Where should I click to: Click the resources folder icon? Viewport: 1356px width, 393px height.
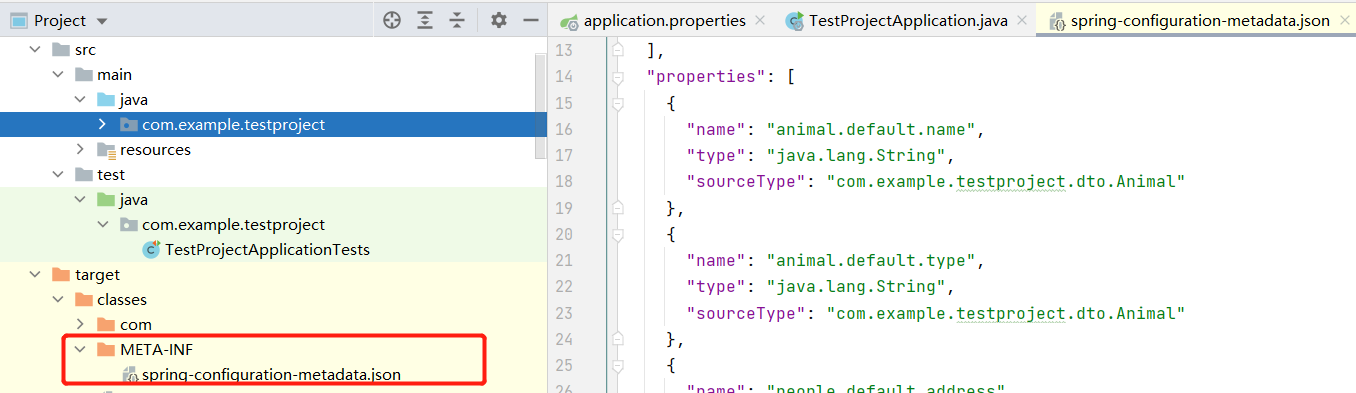[x=107, y=150]
